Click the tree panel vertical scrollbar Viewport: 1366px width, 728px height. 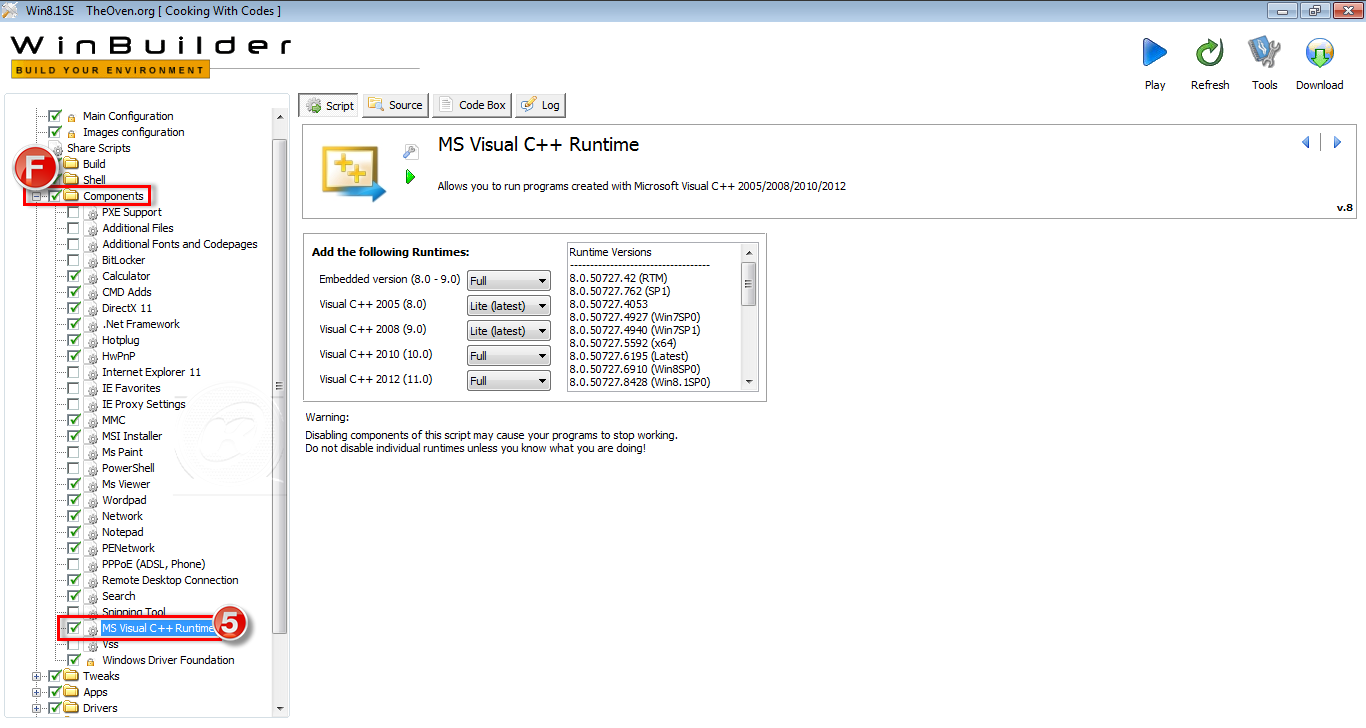point(280,386)
